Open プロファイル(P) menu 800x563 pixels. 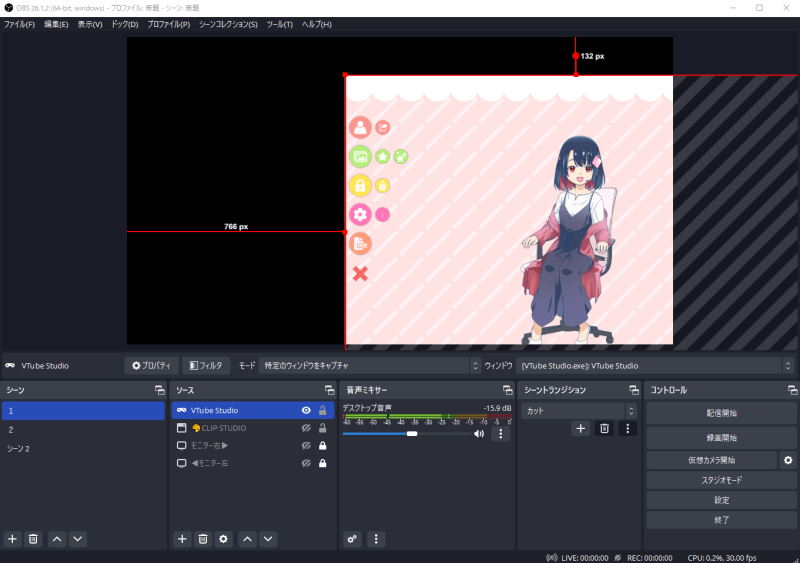(x=169, y=25)
